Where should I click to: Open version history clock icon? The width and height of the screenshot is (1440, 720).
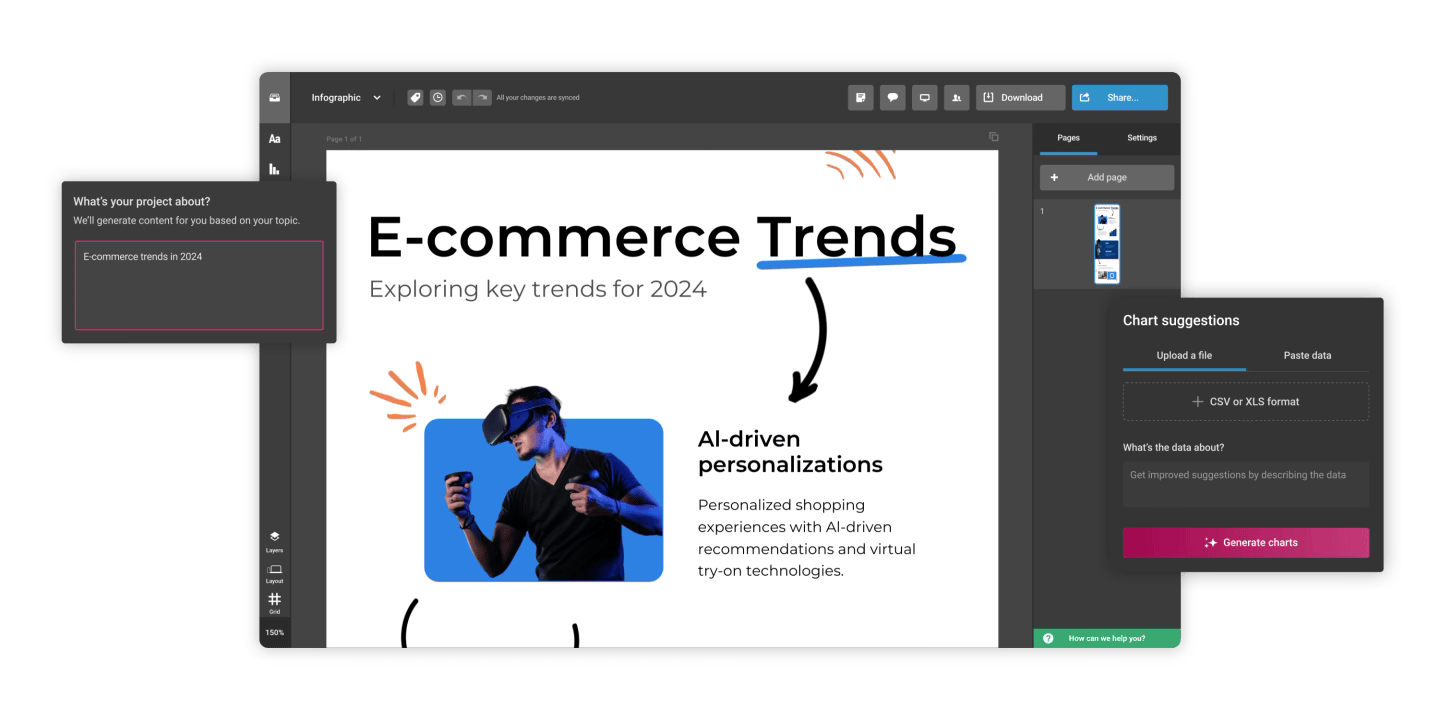[x=438, y=98]
